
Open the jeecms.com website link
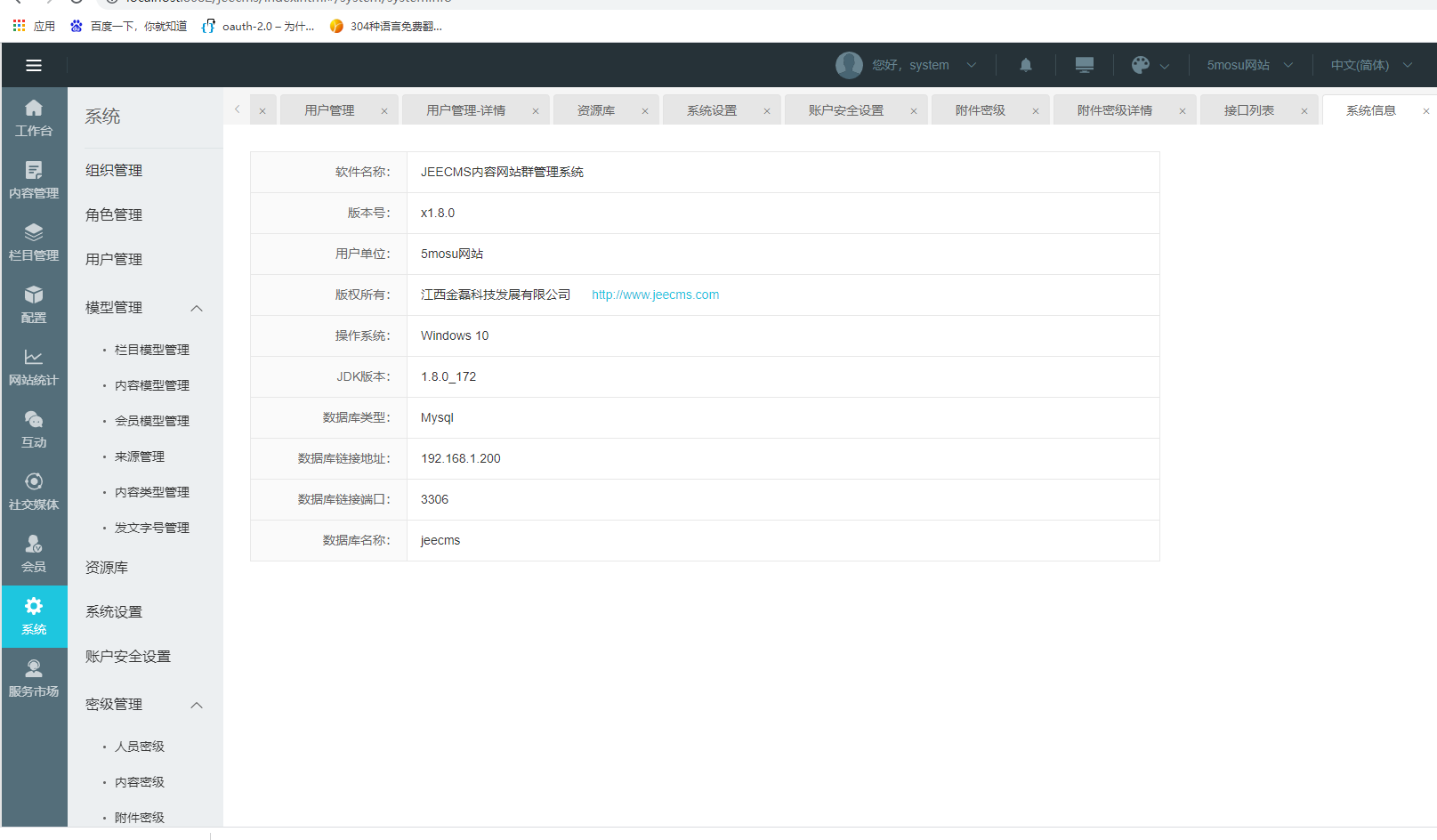655,295
